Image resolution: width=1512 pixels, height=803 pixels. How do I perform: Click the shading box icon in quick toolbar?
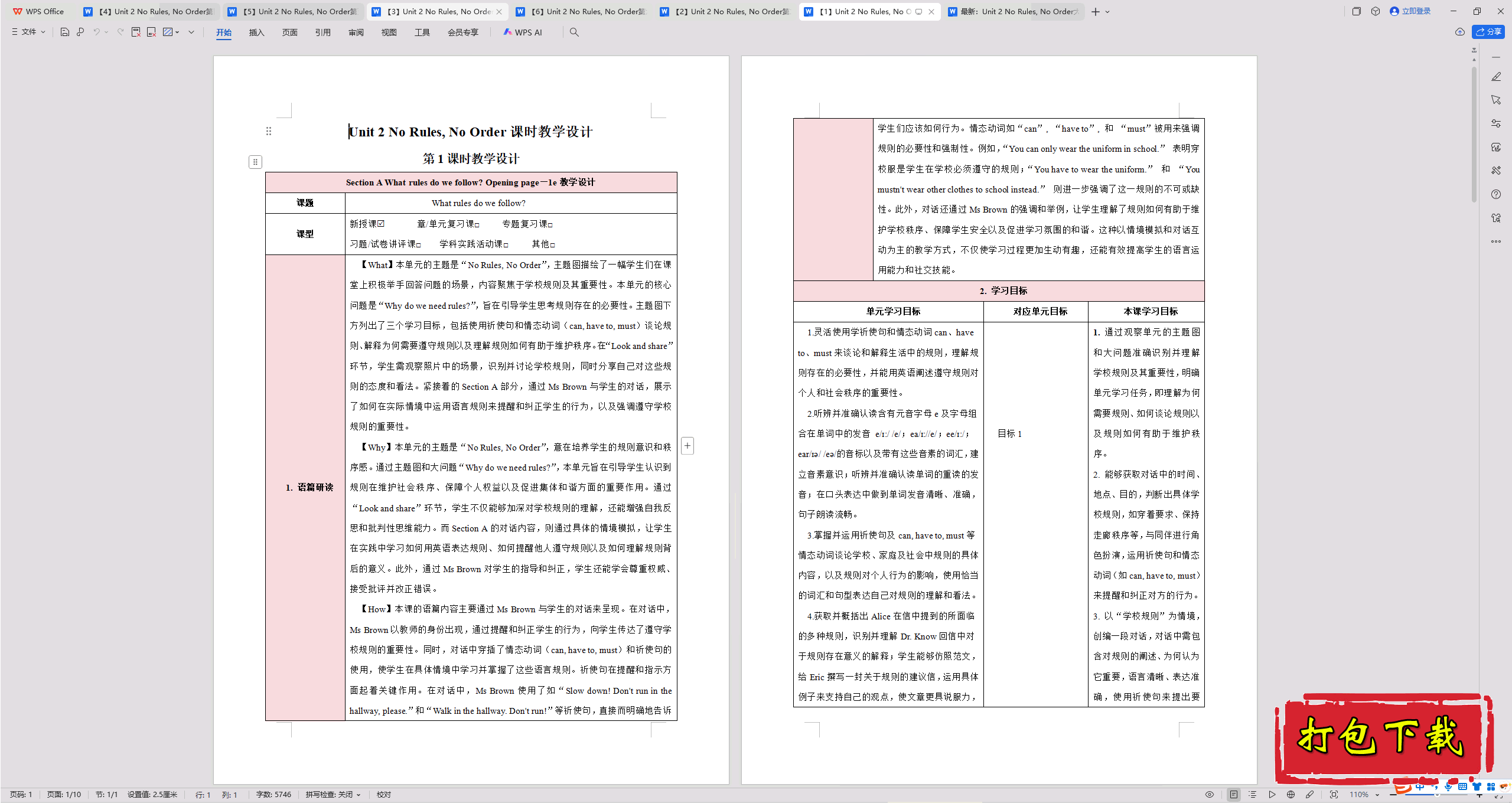point(168,32)
